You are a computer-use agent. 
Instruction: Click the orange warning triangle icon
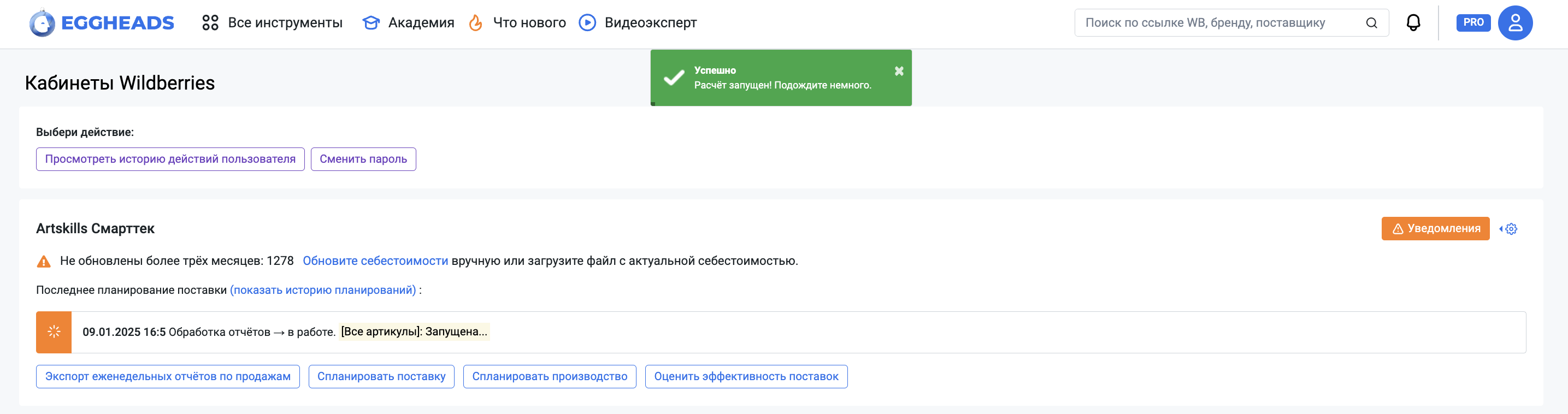44,261
